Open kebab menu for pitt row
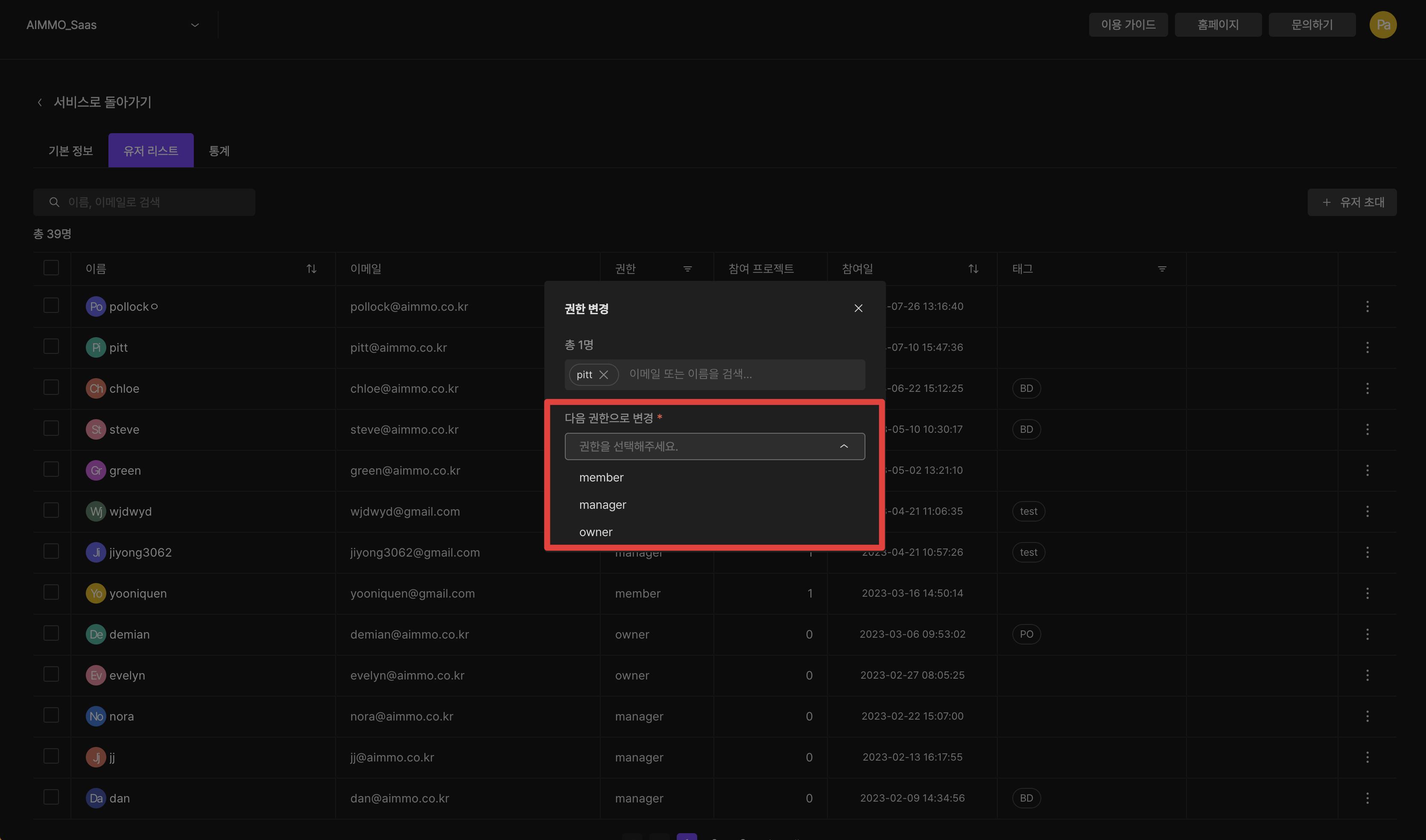This screenshot has width=1426, height=840. pos(1367,347)
